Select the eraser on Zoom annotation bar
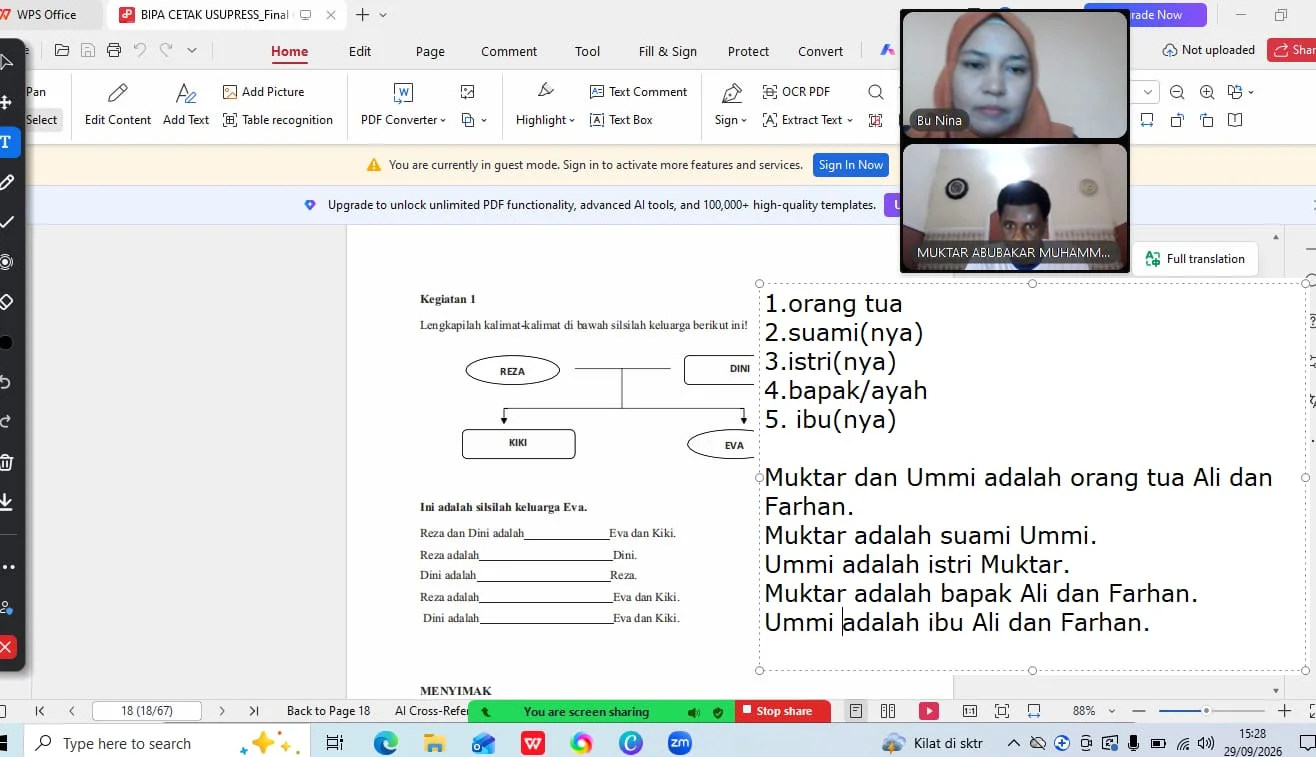The height and width of the screenshot is (757, 1316). 6,301
